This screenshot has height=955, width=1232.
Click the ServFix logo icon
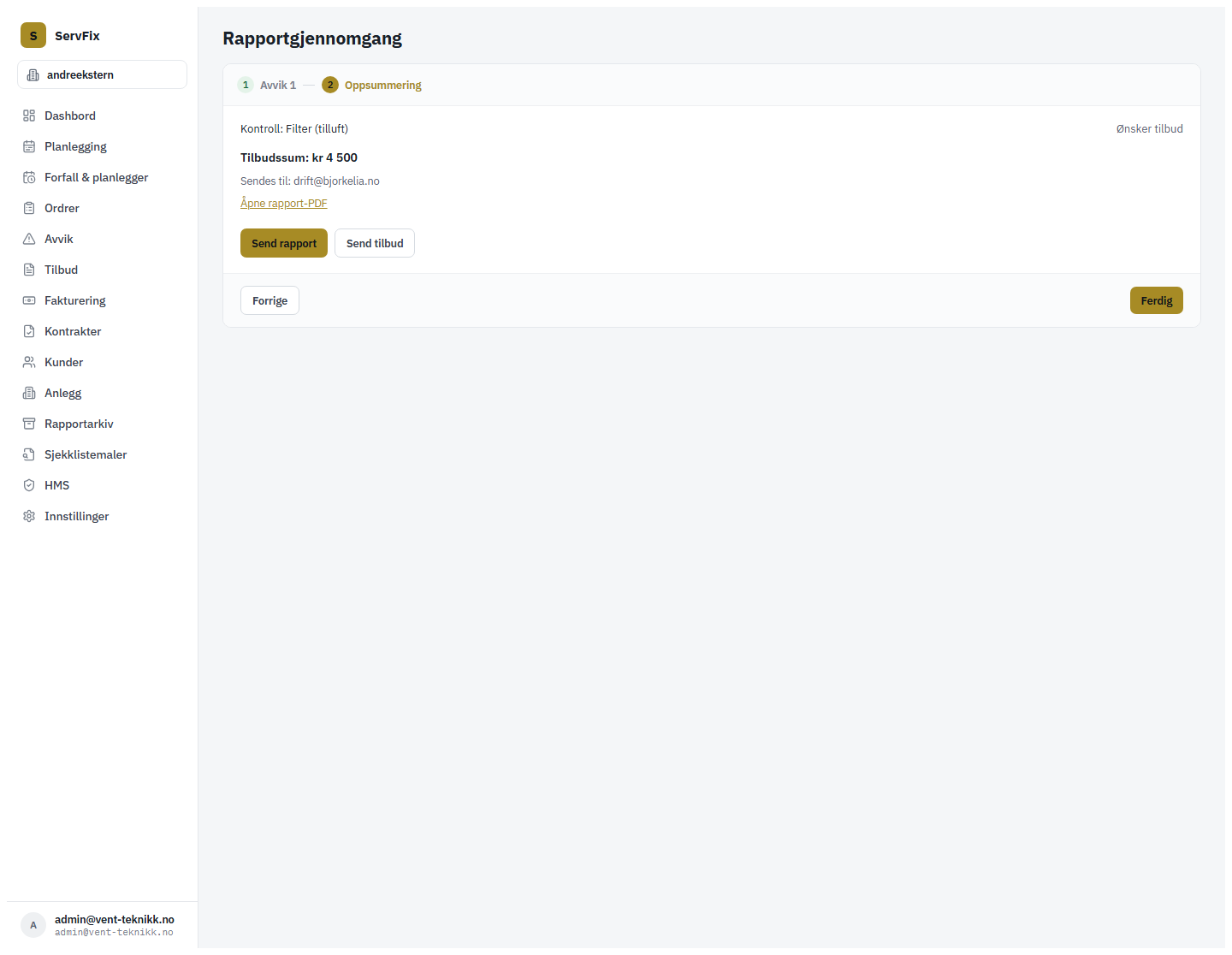pyautogui.click(x=33, y=35)
